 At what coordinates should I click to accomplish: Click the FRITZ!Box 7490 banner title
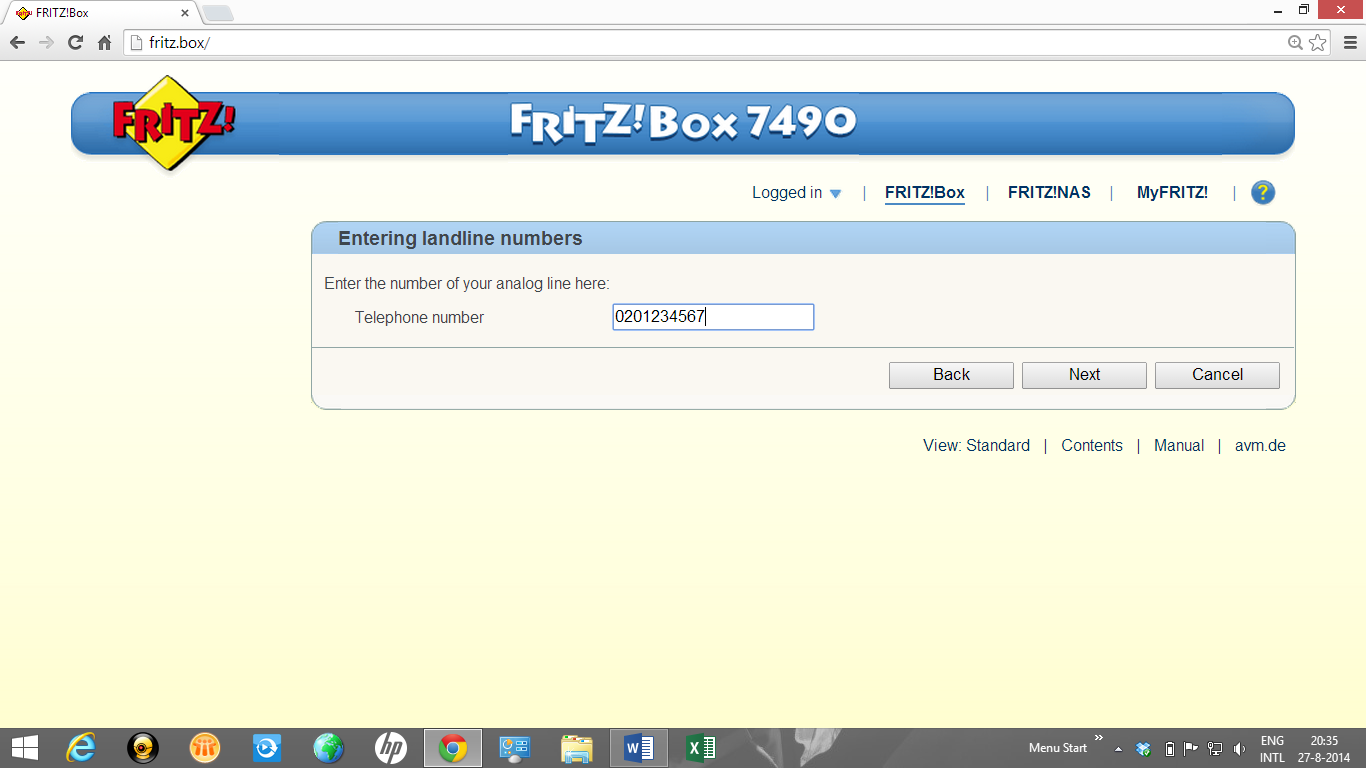683,122
